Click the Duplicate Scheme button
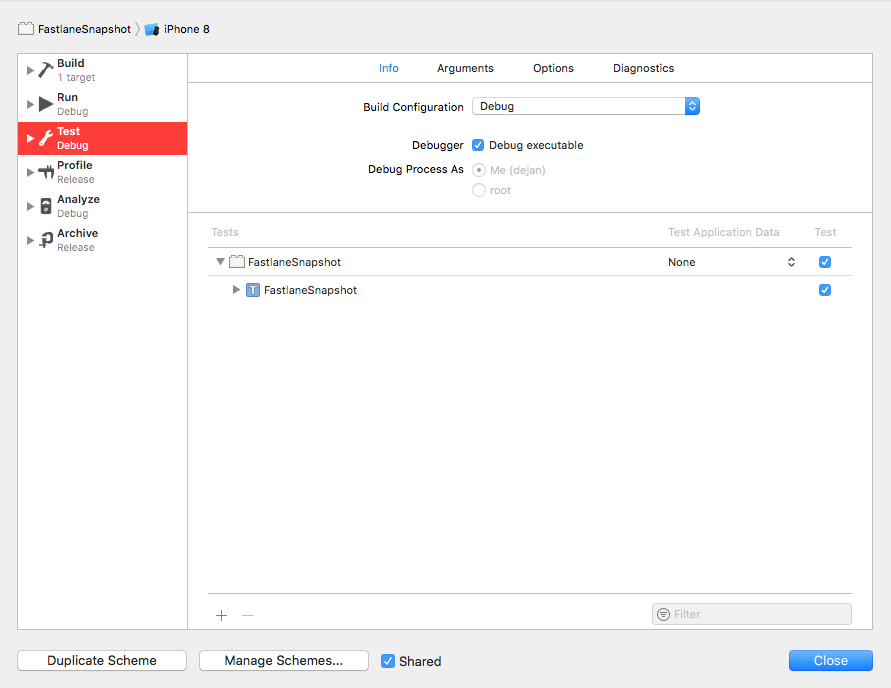This screenshot has height=688, width=891. [x=102, y=661]
